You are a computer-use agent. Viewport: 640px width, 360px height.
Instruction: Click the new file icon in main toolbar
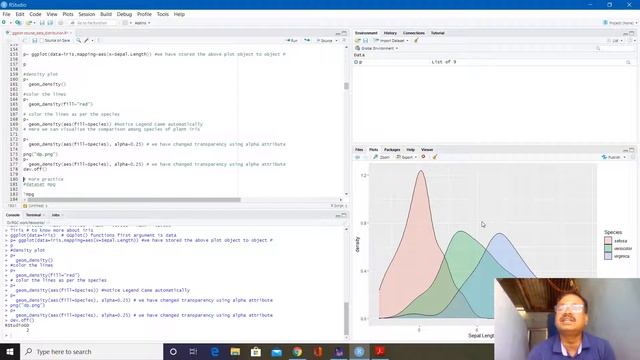[x=4, y=23]
